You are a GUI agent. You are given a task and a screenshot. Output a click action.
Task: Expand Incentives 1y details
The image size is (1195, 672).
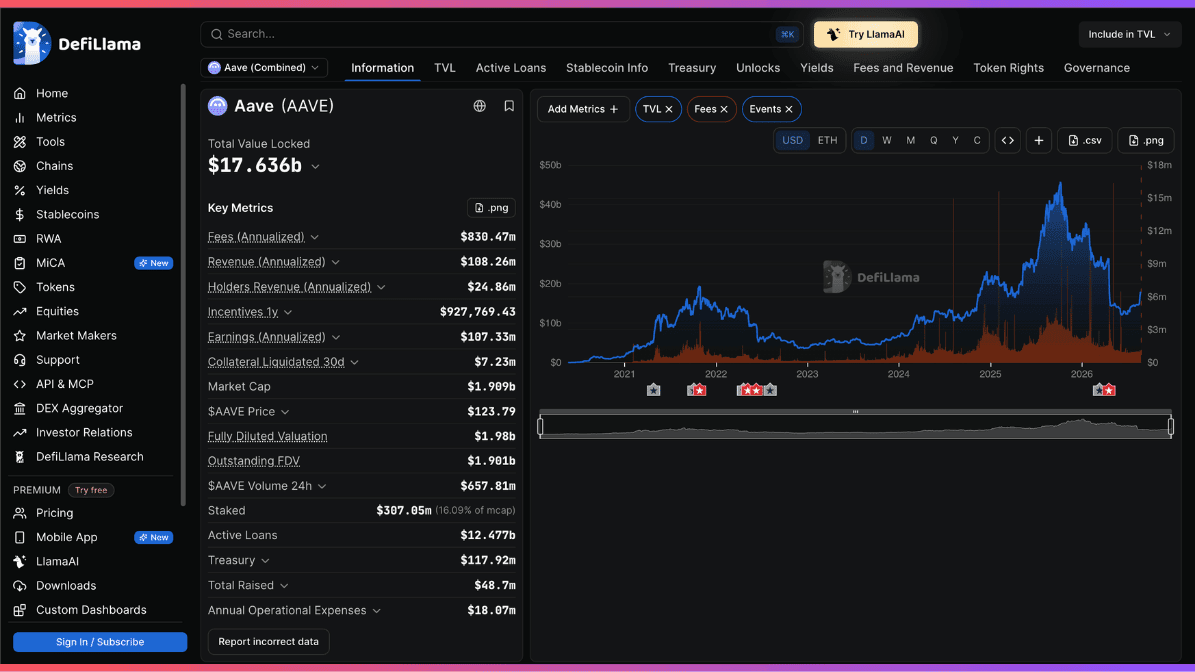click(288, 312)
